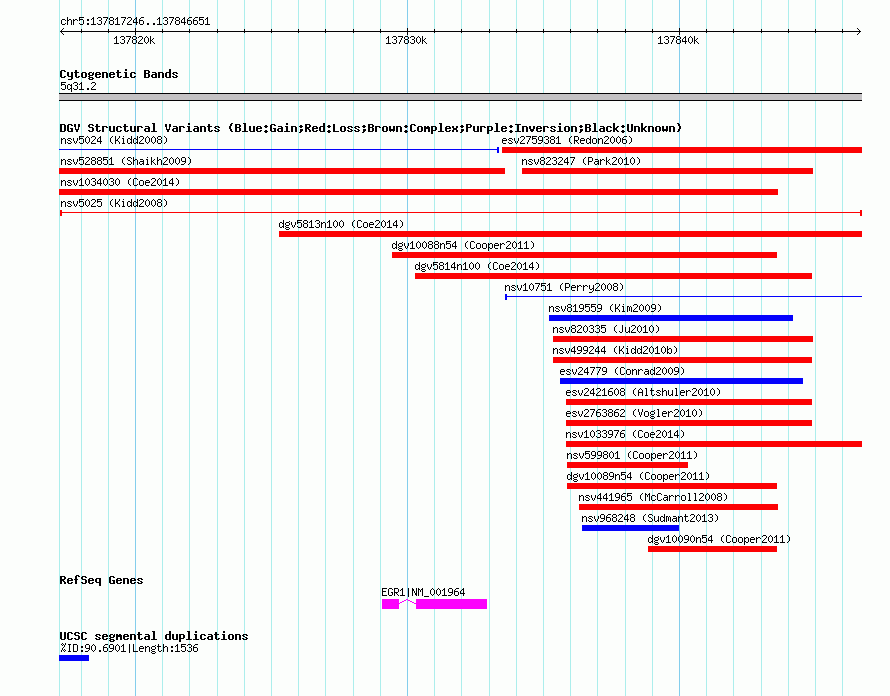This screenshot has height=696, width=890.
Task: Click the nsv499244 (Kidd2010b) label
Action: [615, 350]
